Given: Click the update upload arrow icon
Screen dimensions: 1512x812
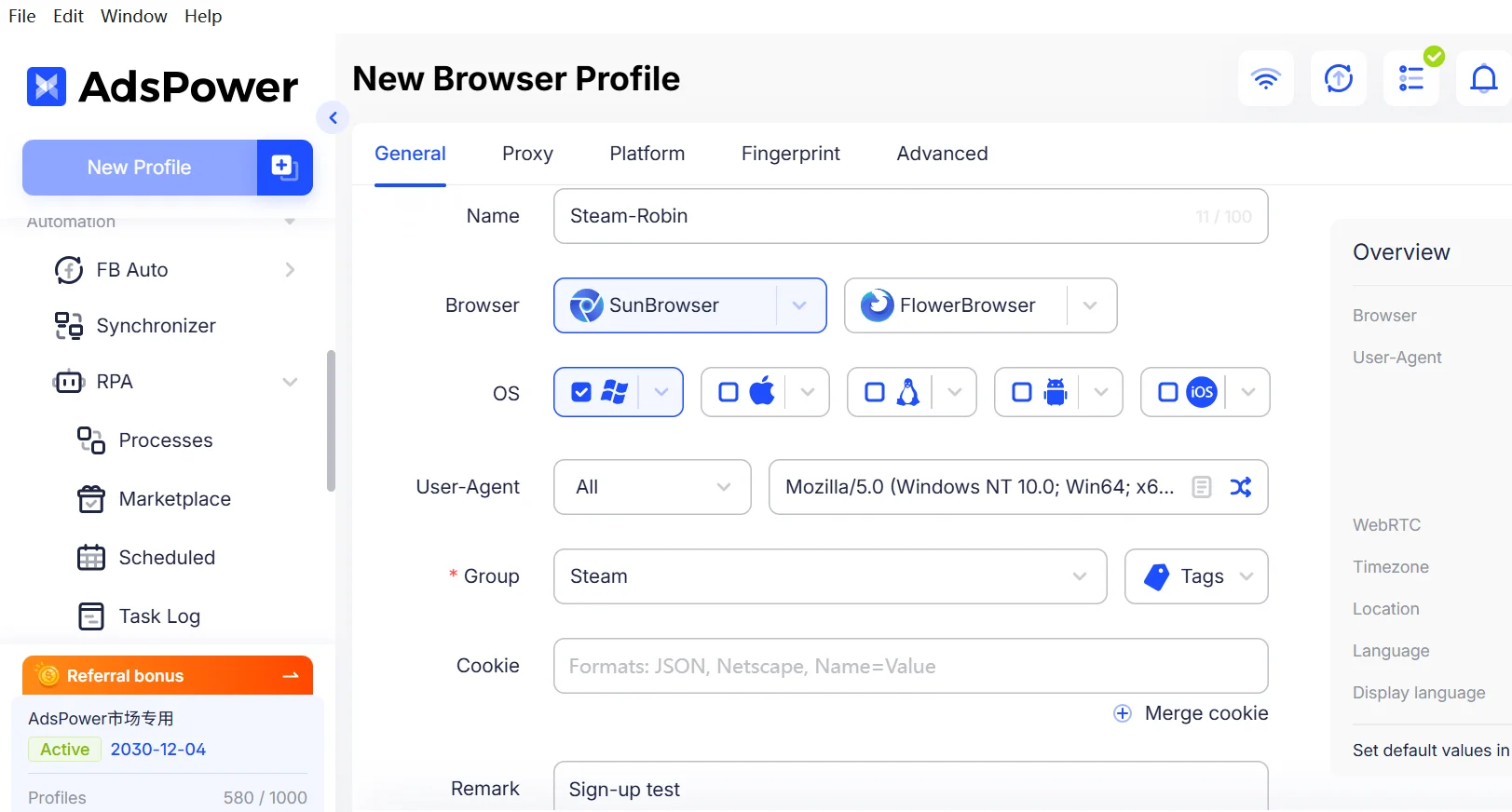Looking at the screenshot, I should coord(1338,78).
